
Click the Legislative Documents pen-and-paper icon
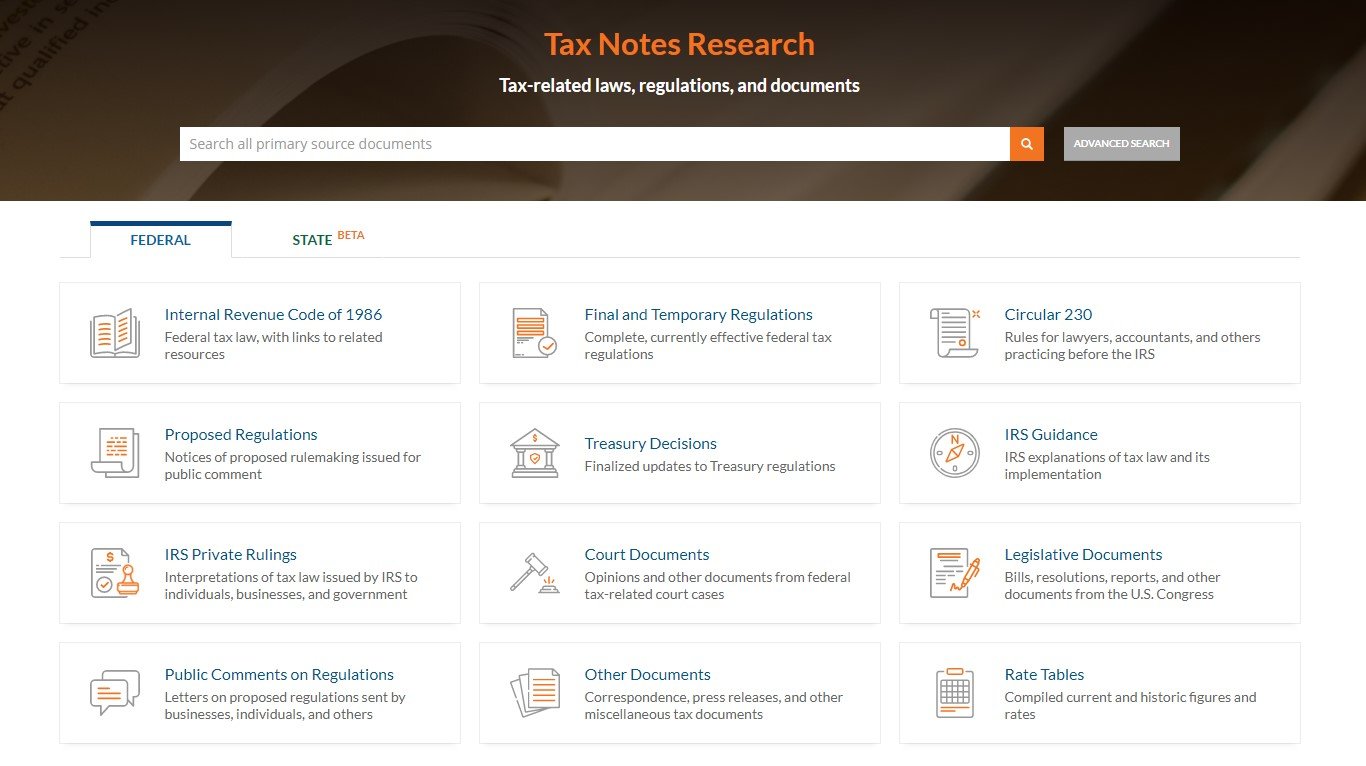[954, 573]
